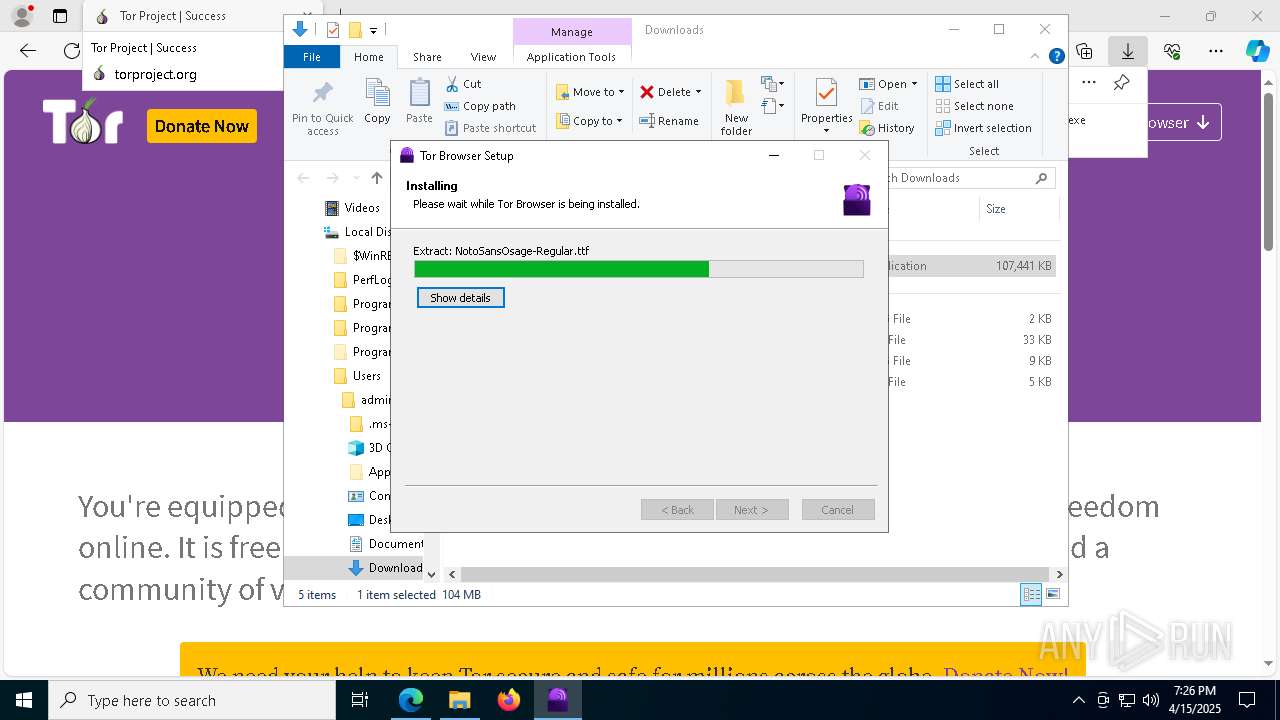The image size is (1280, 720).
Task: Click the Cancel button in Tor setup
Action: 838,510
